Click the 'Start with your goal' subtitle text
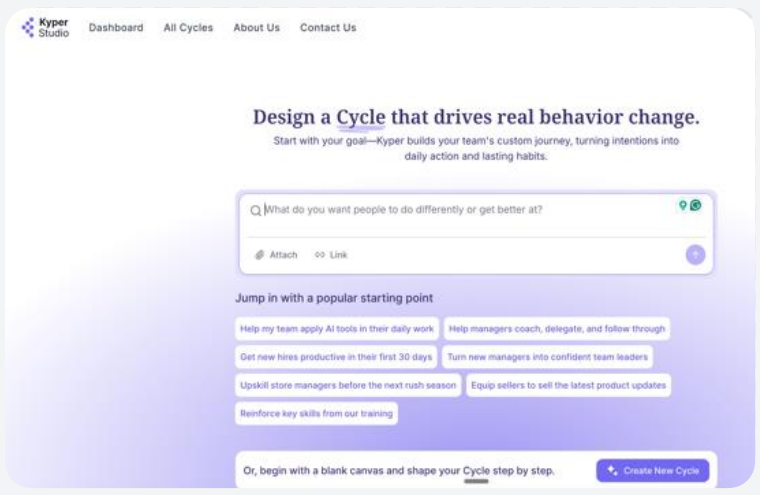This screenshot has width=760, height=495. coord(476,148)
